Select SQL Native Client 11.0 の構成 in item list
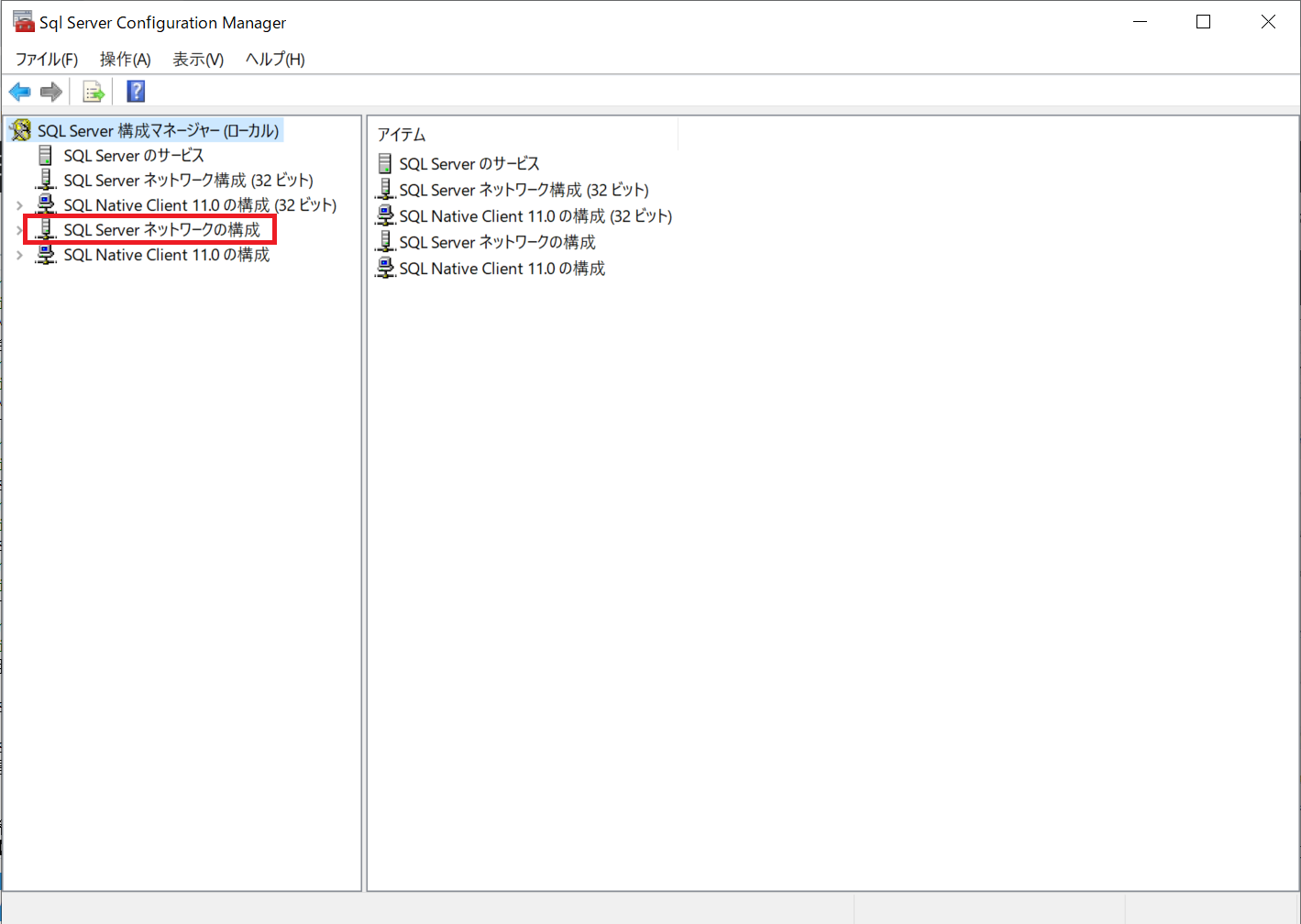The height and width of the screenshot is (924, 1301). [502, 269]
